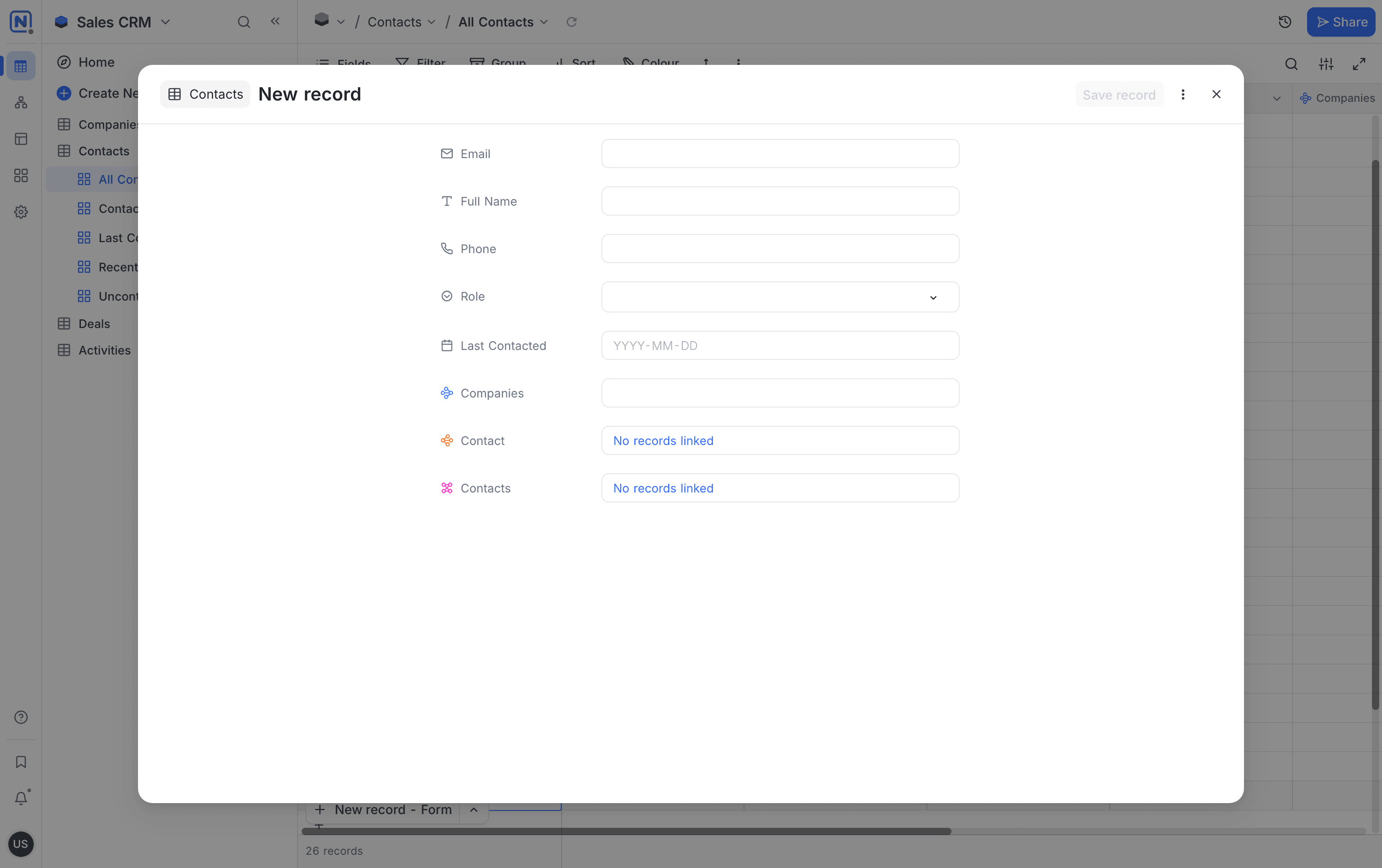Click the reload icon beside All Contacts
Image resolution: width=1382 pixels, height=868 pixels.
pos(572,22)
